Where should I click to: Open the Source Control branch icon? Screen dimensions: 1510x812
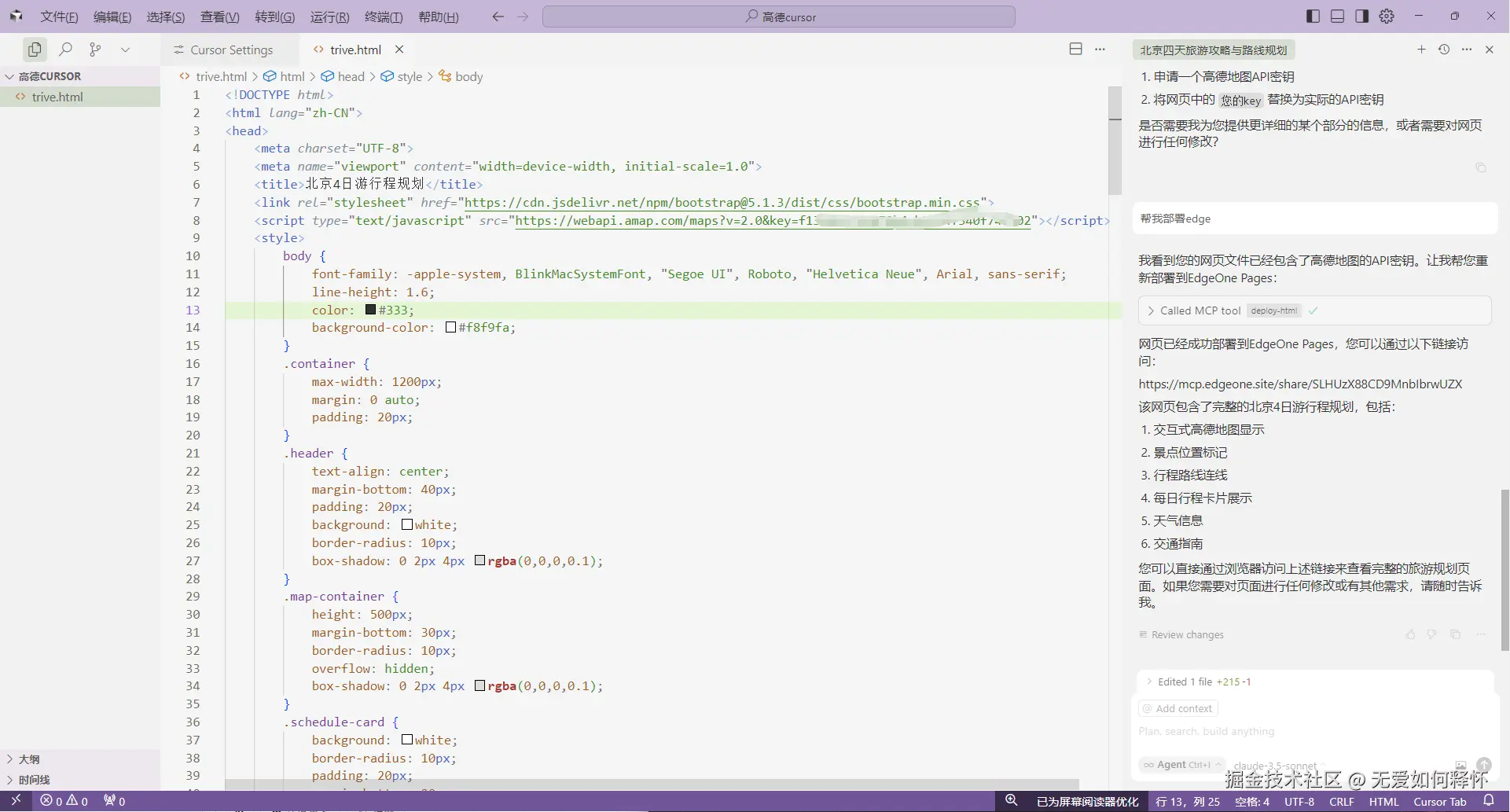[95, 50]
